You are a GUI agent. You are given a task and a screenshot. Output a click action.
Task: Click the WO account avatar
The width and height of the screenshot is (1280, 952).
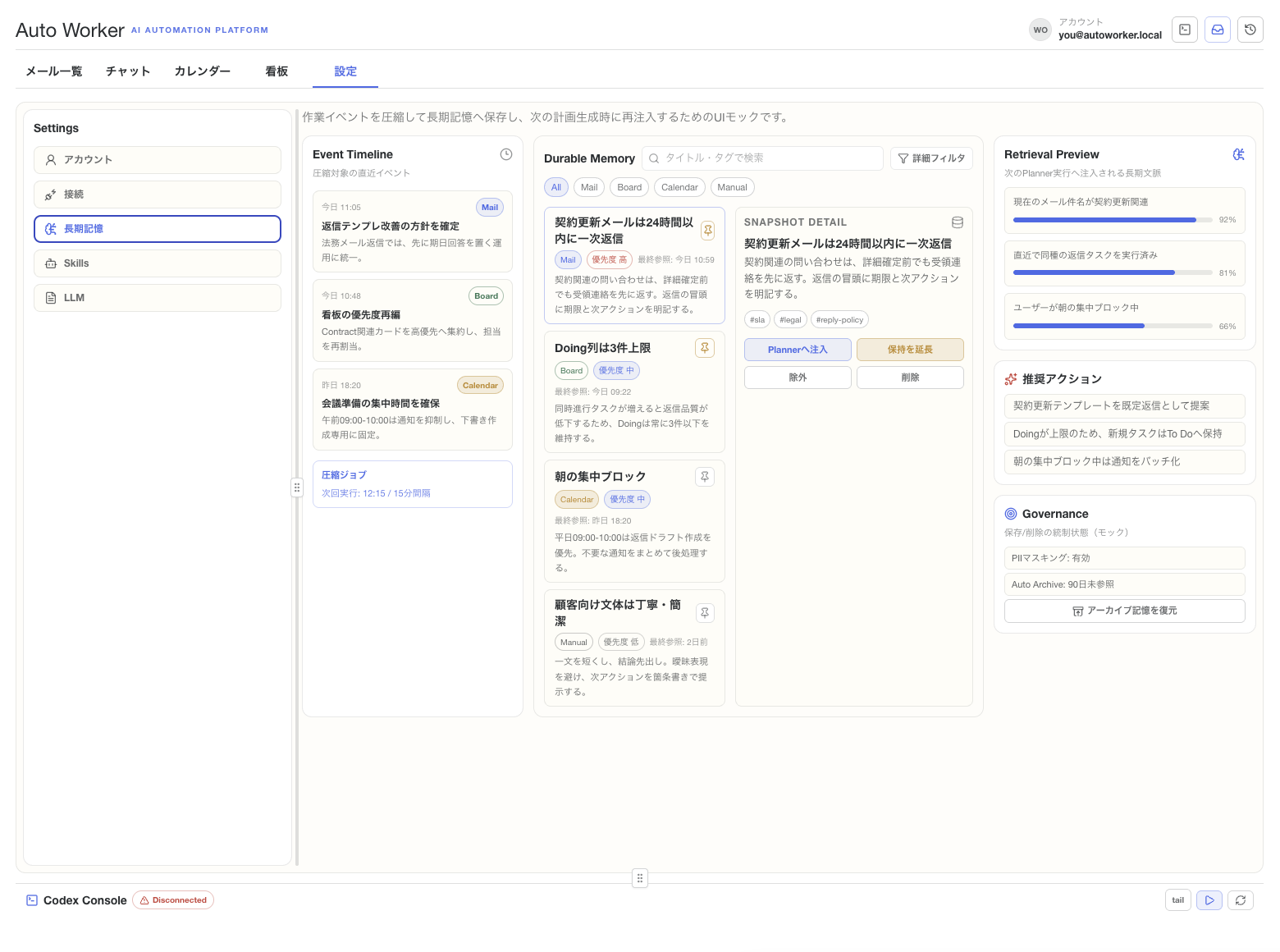click(1040, 30)
